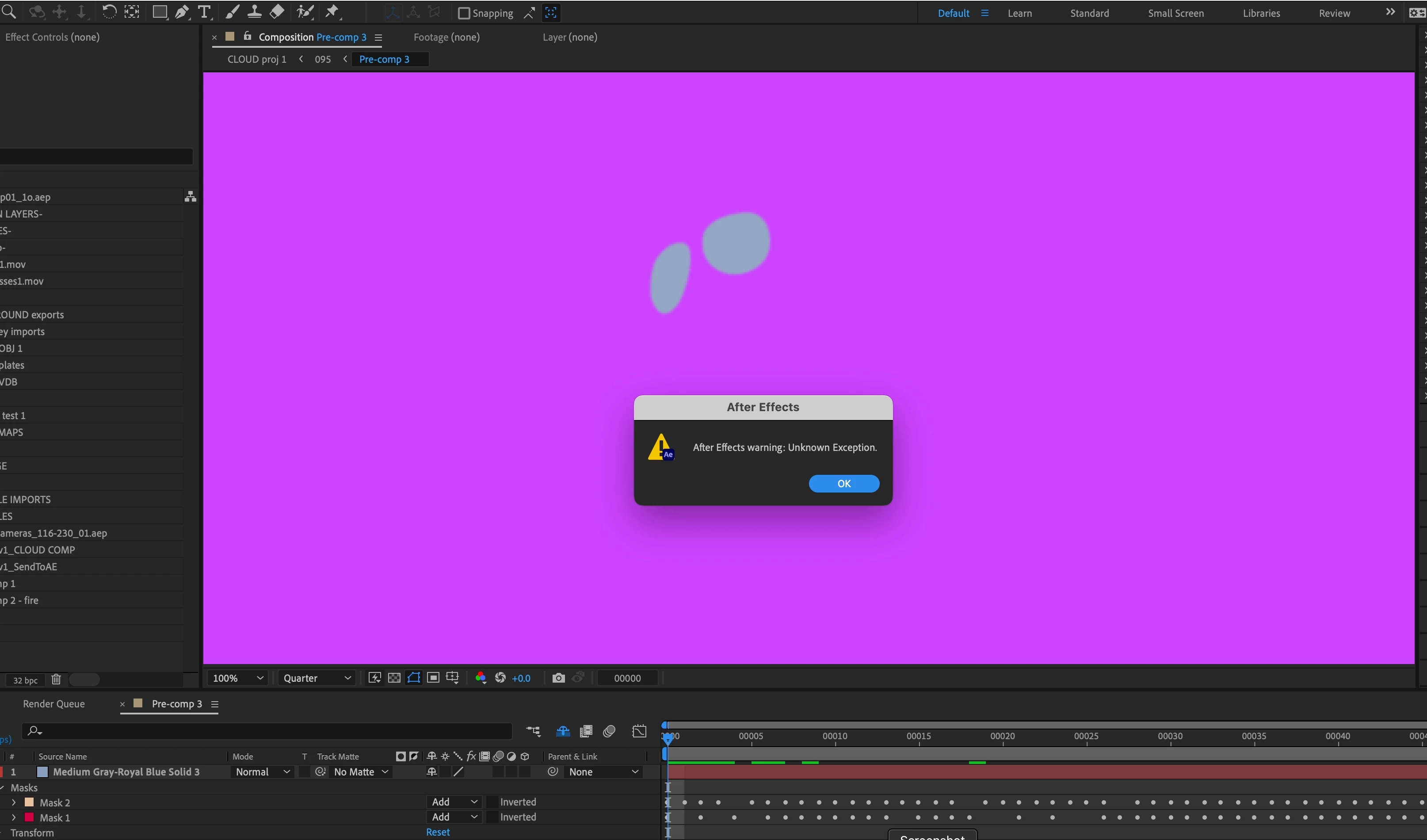Viewport: 1427px width, 840px height.
Task: Select the Pen tool
Action: click(x=182, y=12)
